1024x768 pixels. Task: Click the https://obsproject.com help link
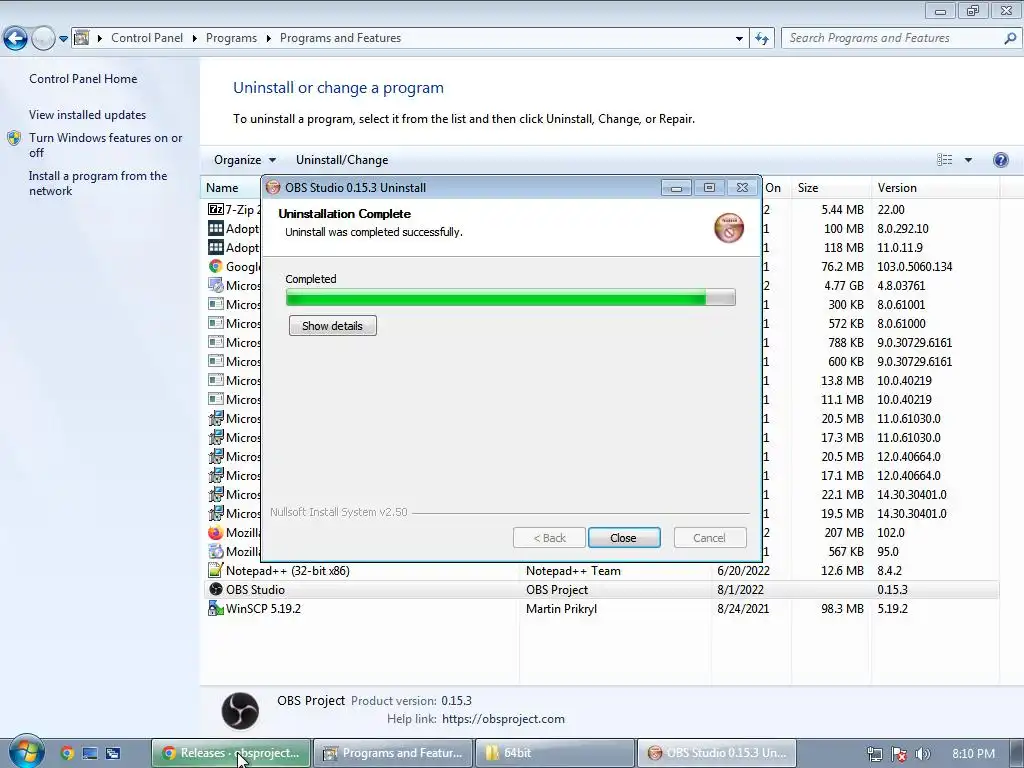pos(504,719)
